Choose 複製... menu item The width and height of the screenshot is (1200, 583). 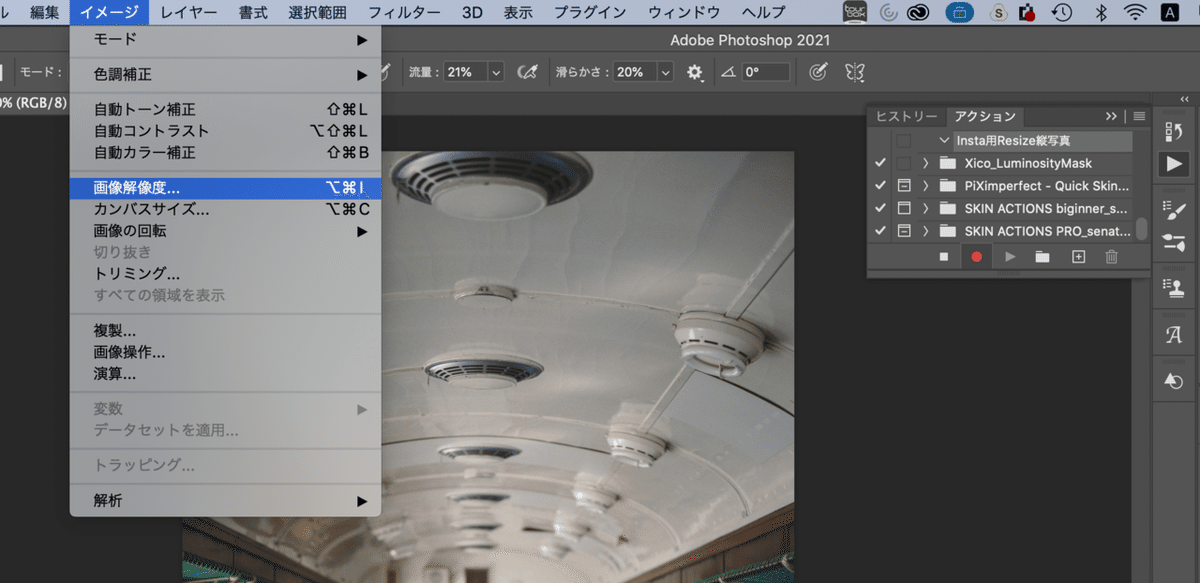coord(226,330)
